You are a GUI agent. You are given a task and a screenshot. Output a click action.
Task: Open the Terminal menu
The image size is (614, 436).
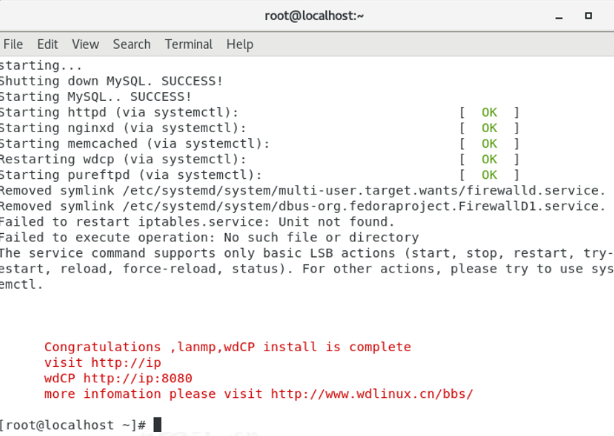tap(188, 44)
